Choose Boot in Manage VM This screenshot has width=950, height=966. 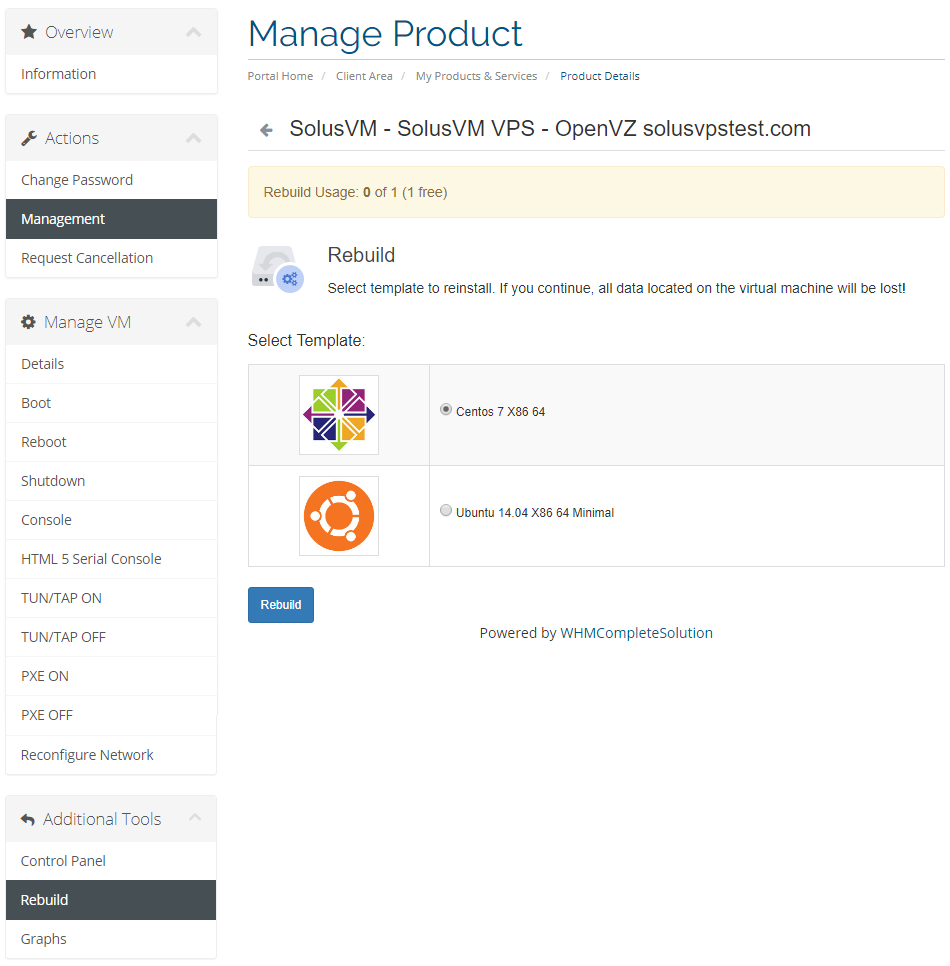(x=112, y=403)
